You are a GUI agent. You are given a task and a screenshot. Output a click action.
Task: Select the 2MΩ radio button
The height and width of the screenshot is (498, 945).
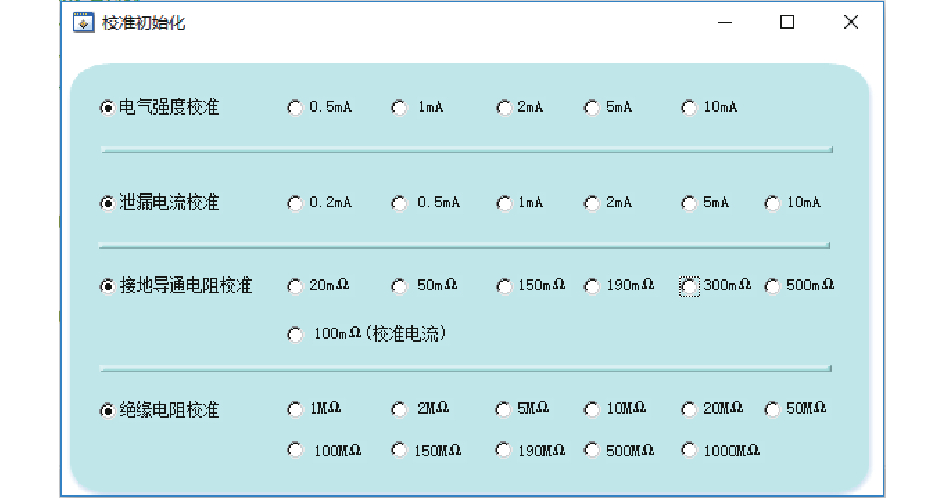coord(399,409)
